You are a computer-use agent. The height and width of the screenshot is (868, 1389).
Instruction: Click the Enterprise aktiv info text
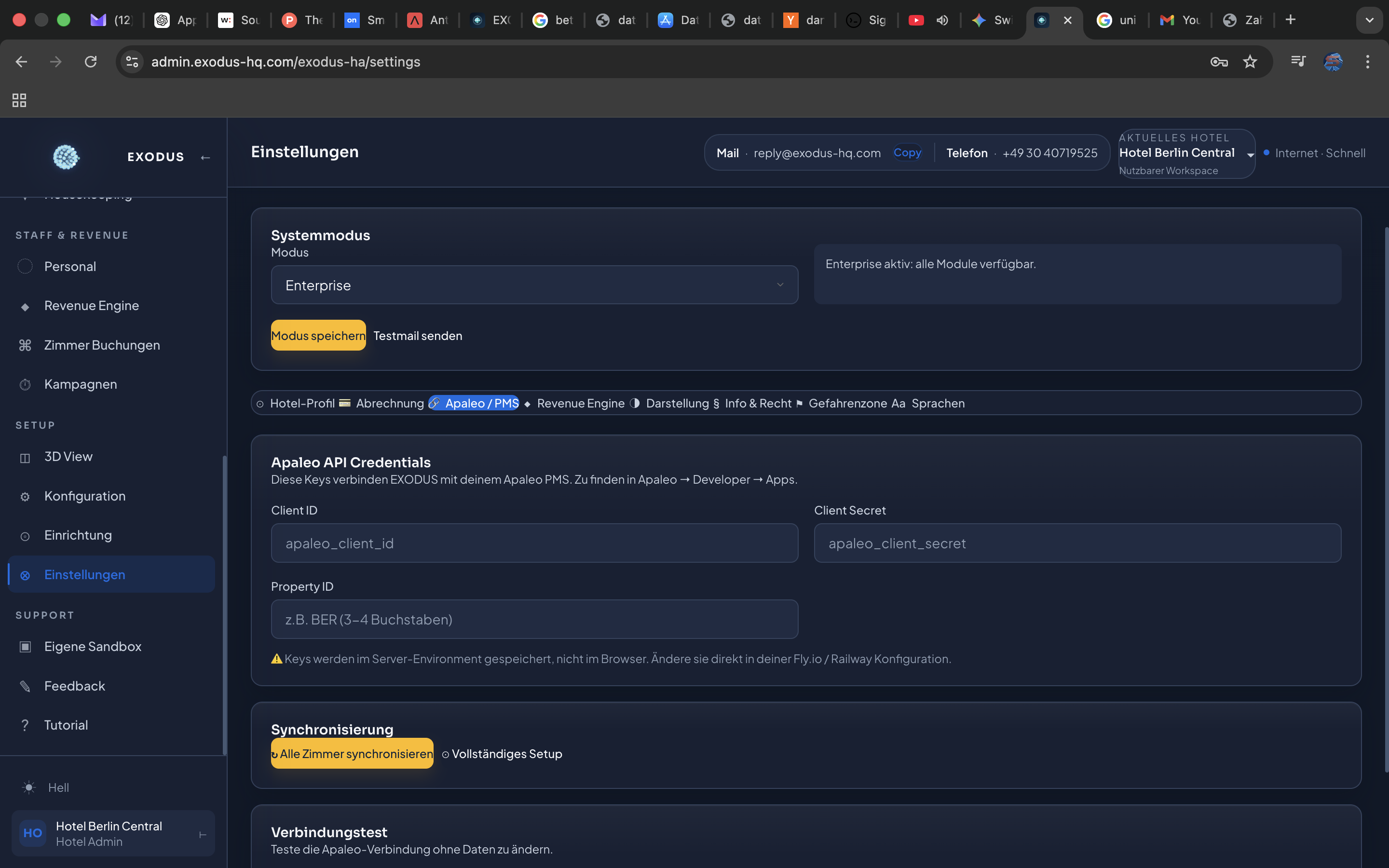coord(930,264)
